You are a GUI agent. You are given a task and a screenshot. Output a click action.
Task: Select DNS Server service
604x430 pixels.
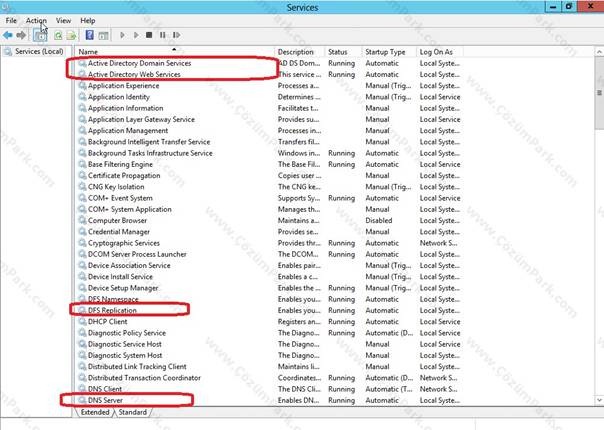(x=105, y=400)
